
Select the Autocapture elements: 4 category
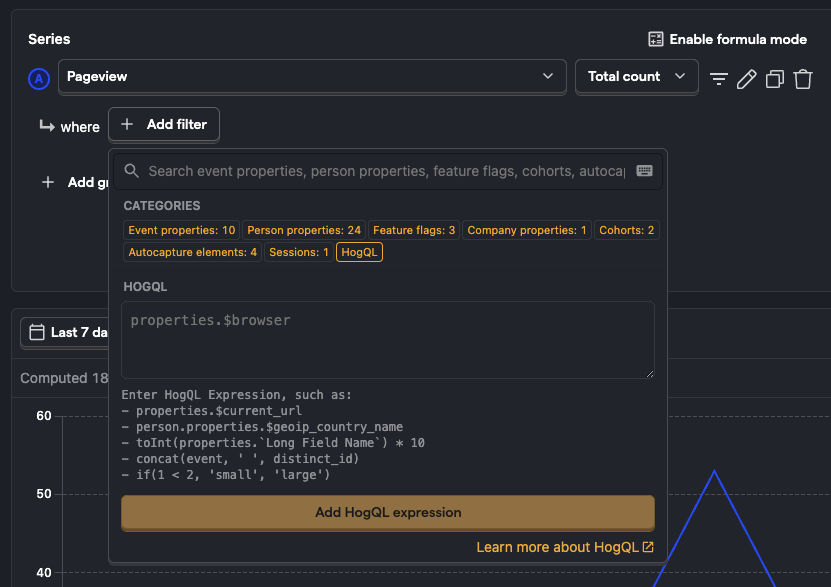click(192, 252)
